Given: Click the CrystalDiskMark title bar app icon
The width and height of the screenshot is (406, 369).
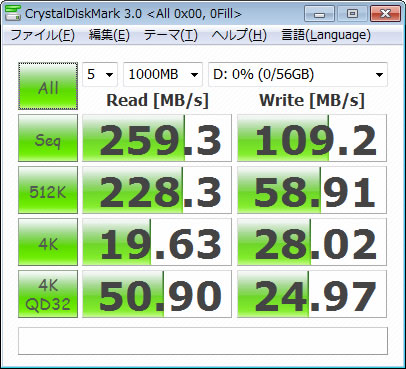Looking at the screenshot, I should (13, 13).
